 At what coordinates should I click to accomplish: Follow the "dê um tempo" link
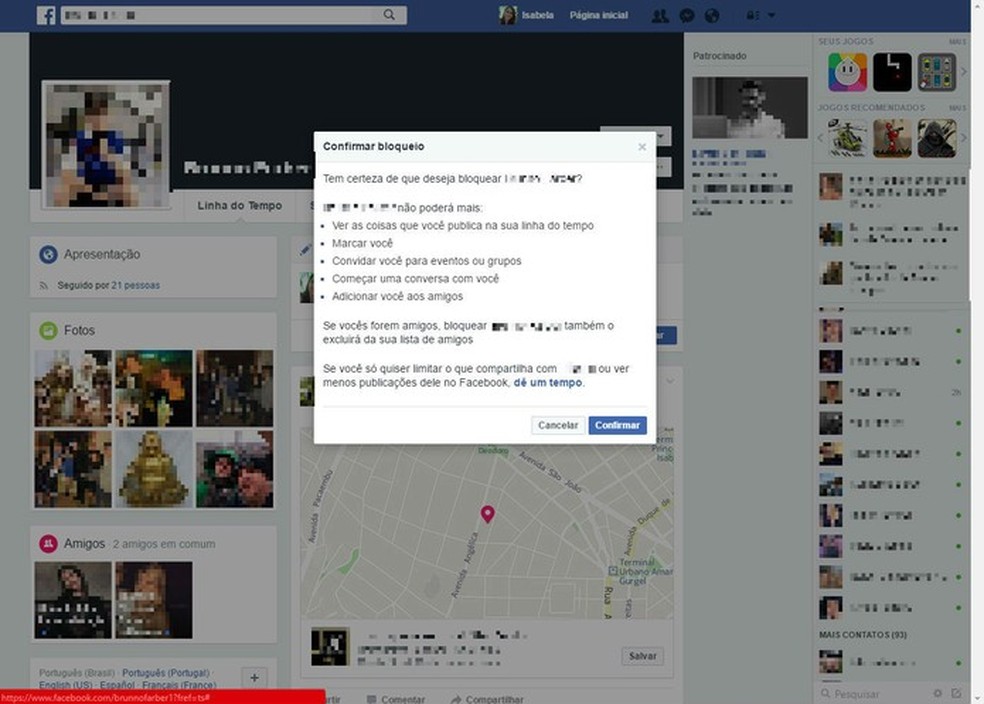click(547, 382)
